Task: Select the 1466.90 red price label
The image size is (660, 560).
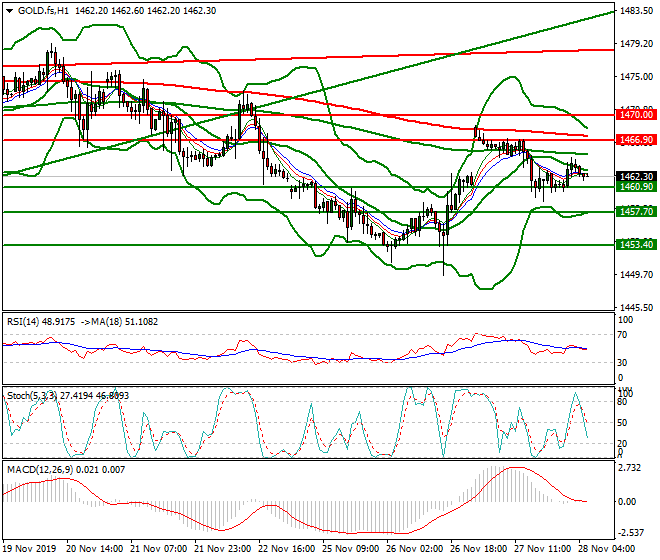Action: (636, 140)
